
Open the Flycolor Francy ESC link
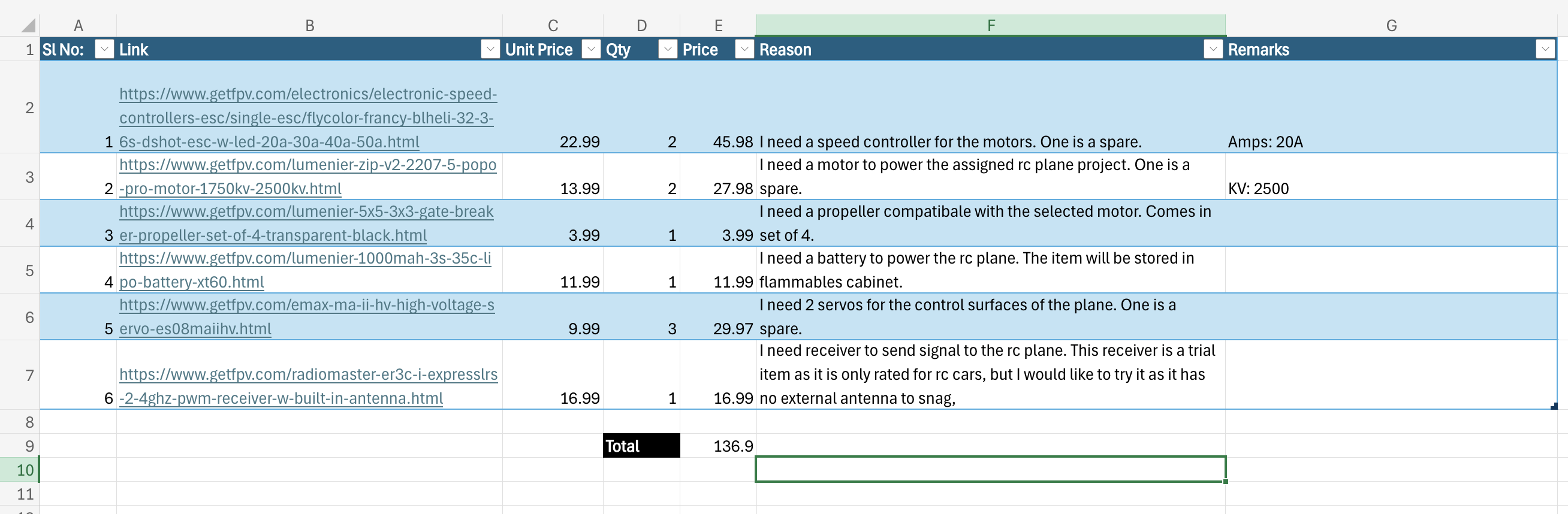pos(307,118)
